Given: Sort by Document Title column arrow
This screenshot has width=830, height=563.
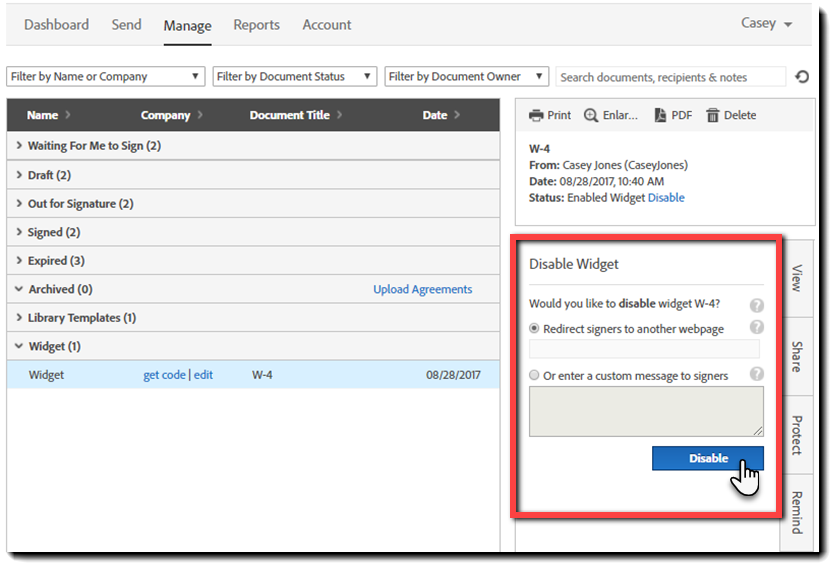Looking at the screenshot, I should (x=339, y=114).
